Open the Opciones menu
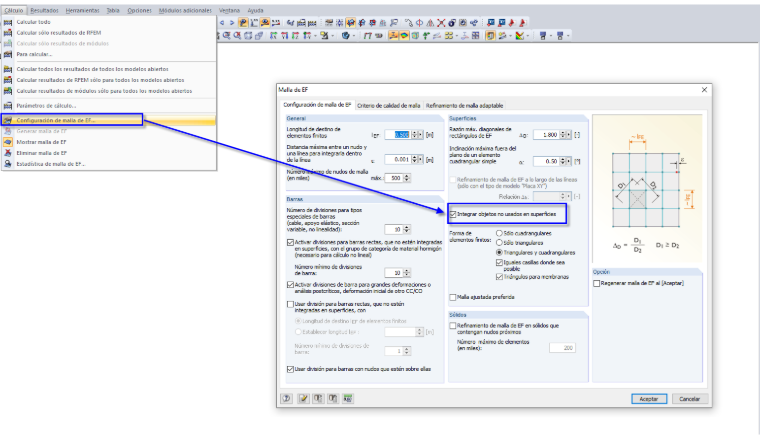760x439 pixels. click(140, 10)
